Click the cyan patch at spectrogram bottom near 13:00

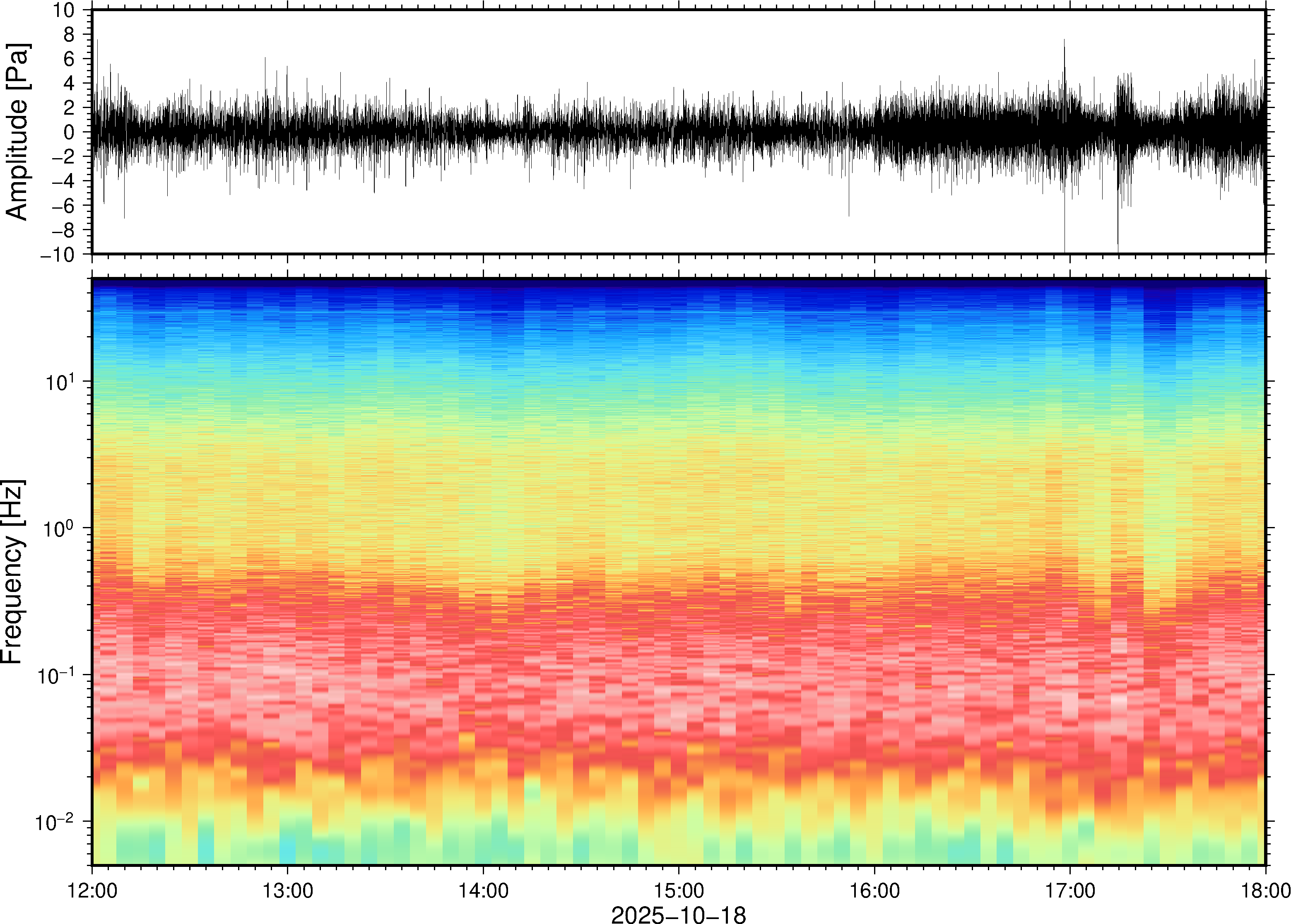(x=288, y=854)
